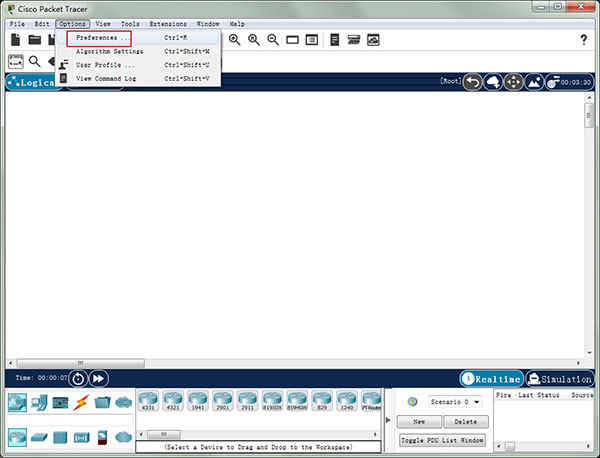Click Toggle PDU List Window button
This screenshot has width=600, height=458.
point(442,440)
